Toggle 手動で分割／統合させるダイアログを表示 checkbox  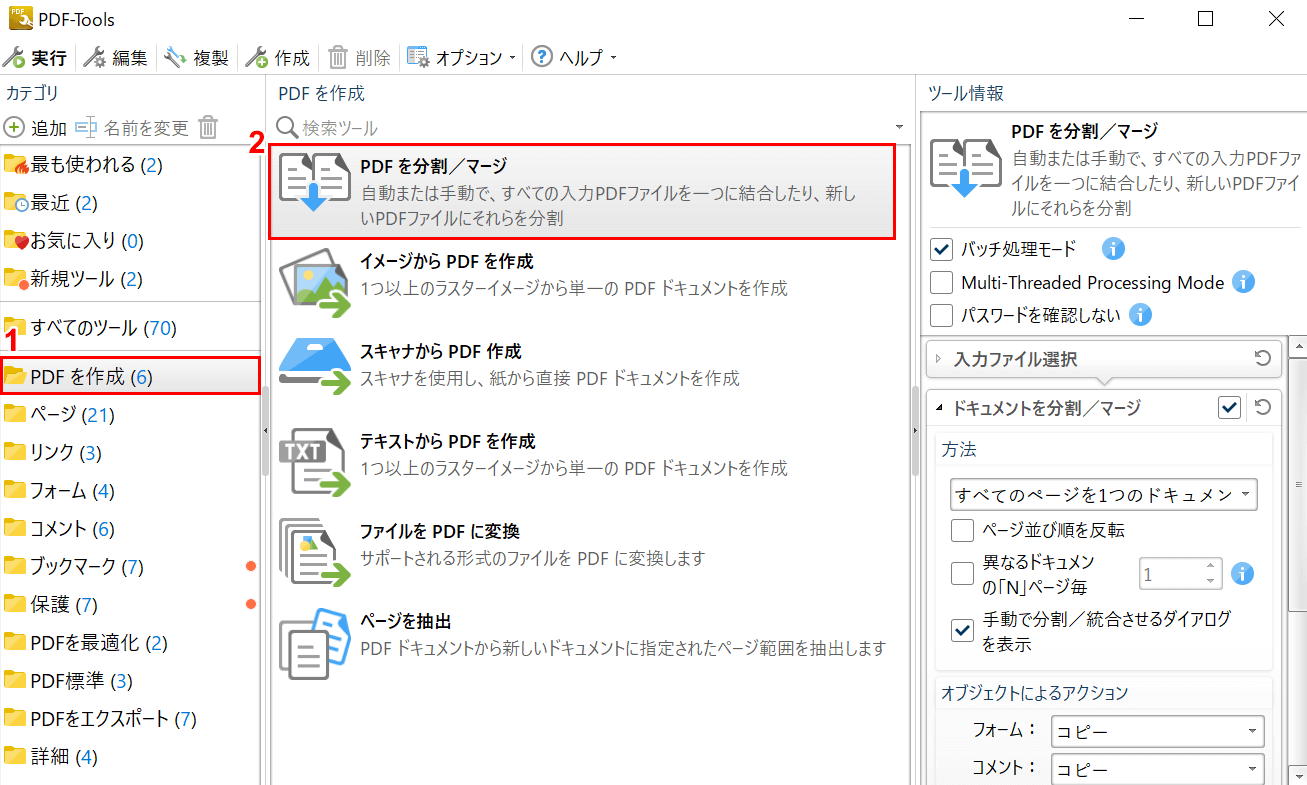[962, 631]
